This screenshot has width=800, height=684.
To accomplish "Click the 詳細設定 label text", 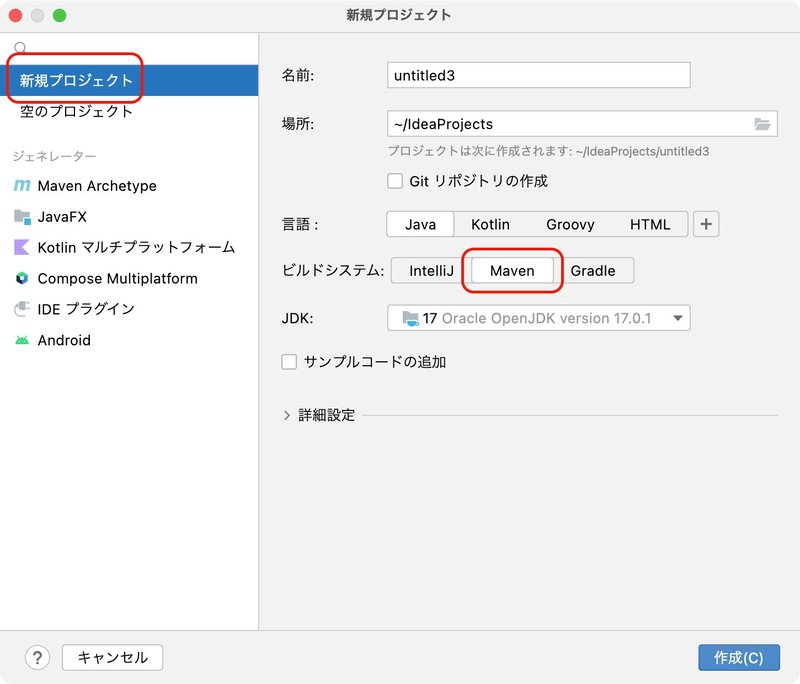I will [x=327, y=415].
